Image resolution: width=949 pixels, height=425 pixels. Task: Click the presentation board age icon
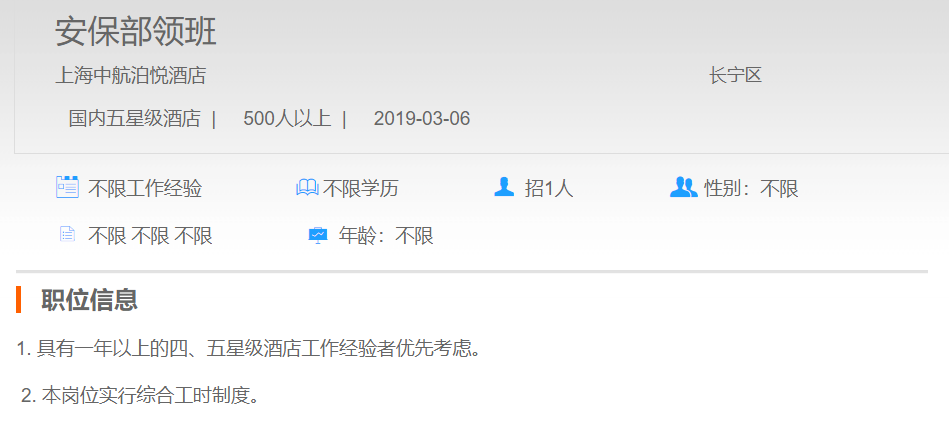click(318, 235)
